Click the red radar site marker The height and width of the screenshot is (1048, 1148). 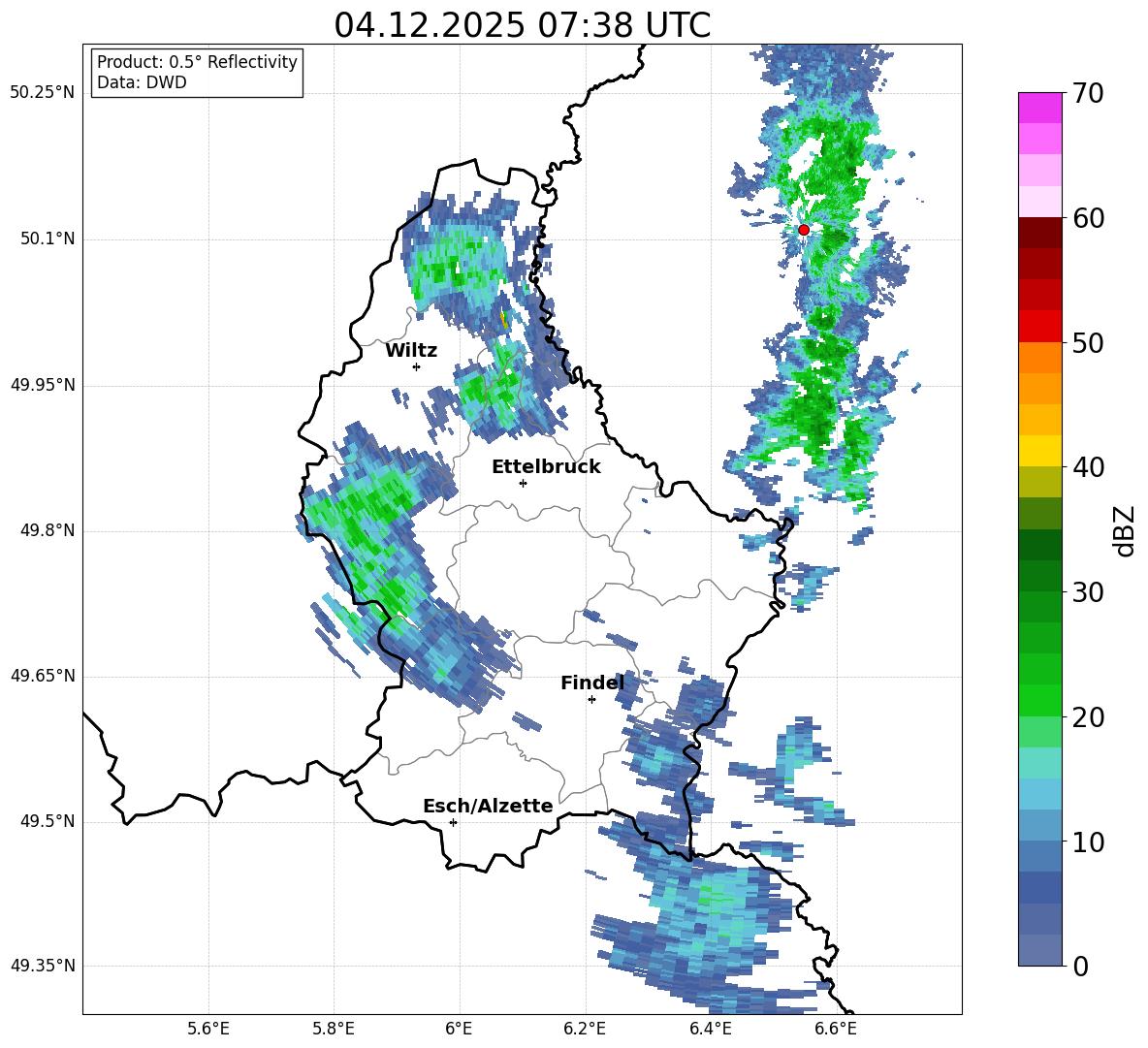803,230
